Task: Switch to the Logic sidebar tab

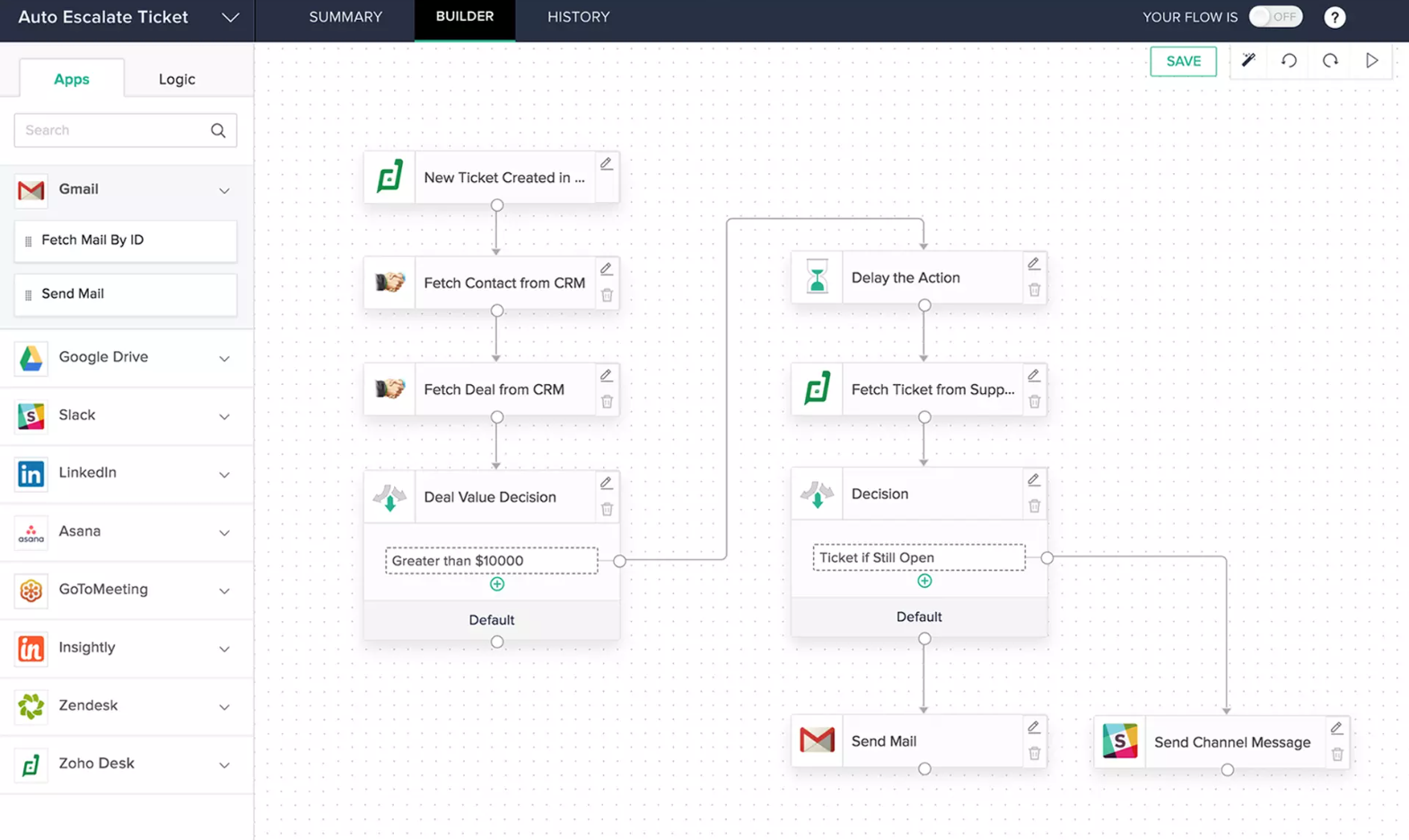Action: coord(177,79)
